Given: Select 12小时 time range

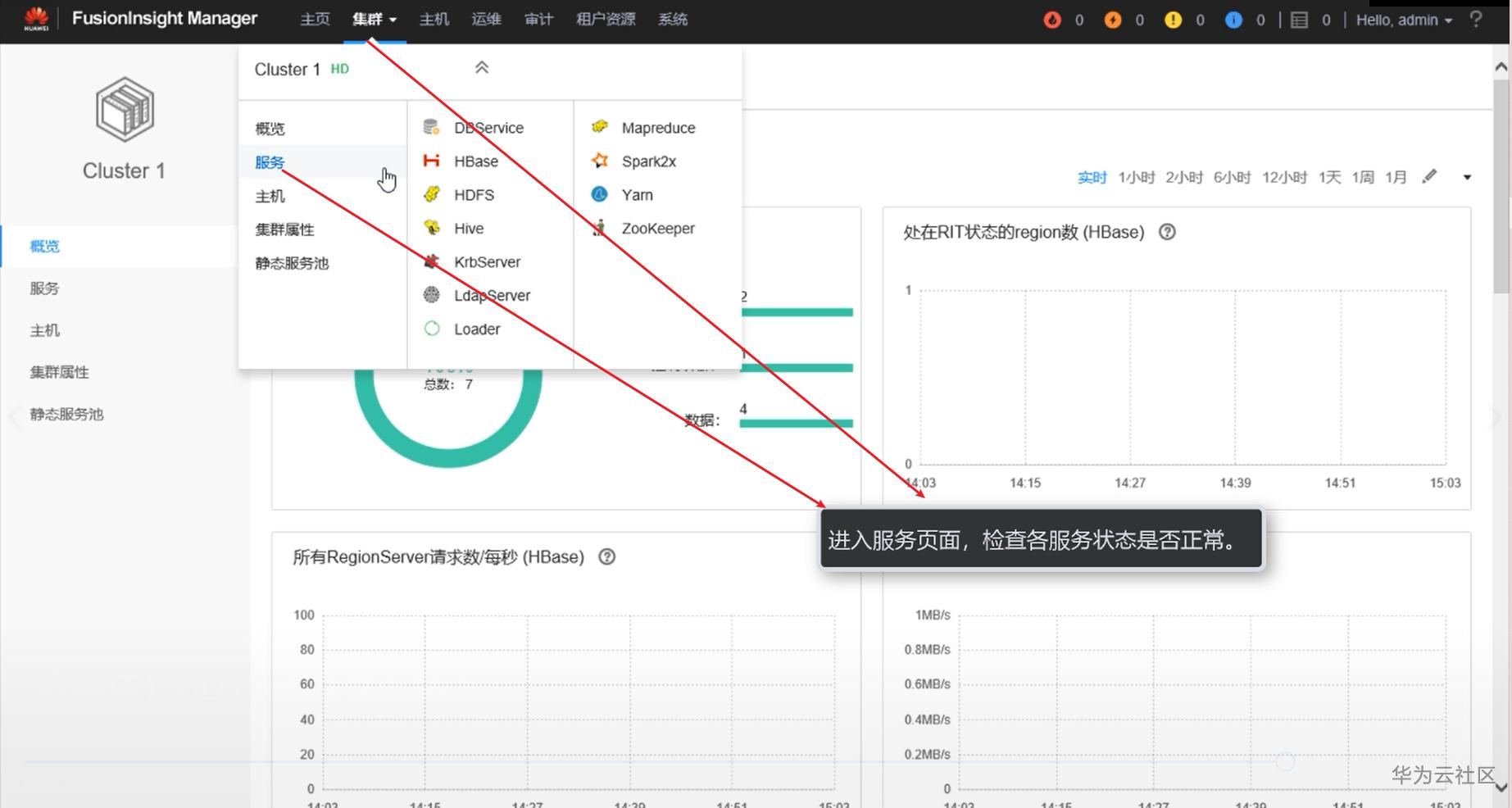Looking at the screenshot, I should pos(1284,177).
